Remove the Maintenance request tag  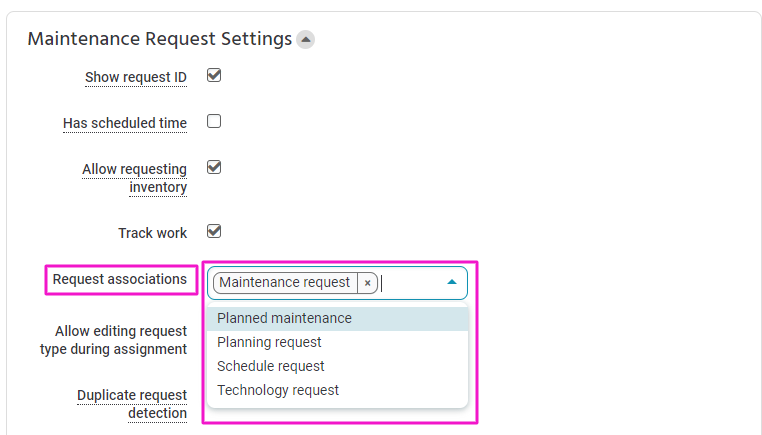(367, 283)
